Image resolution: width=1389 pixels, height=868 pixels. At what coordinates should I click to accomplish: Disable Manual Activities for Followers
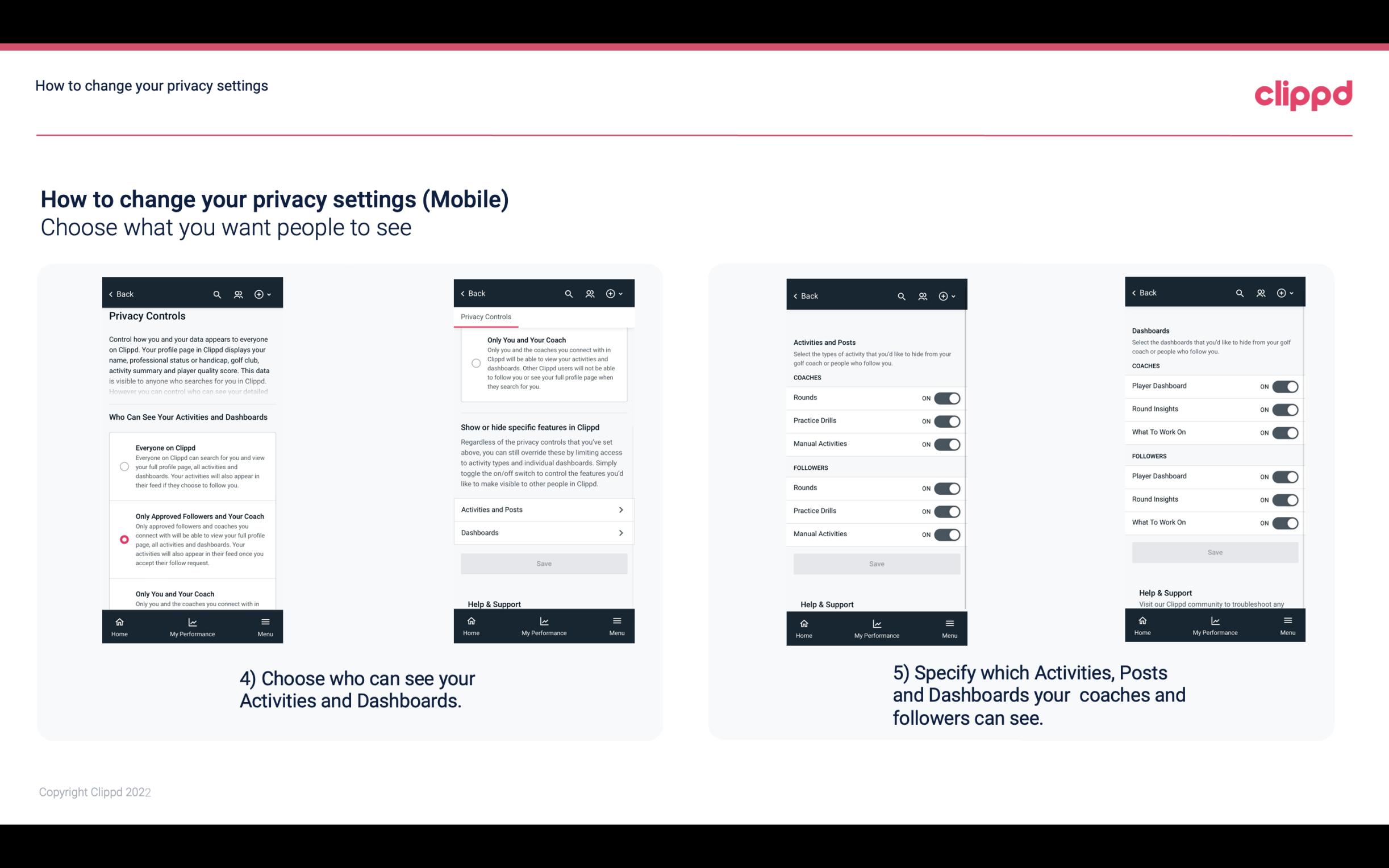(945, 534)
